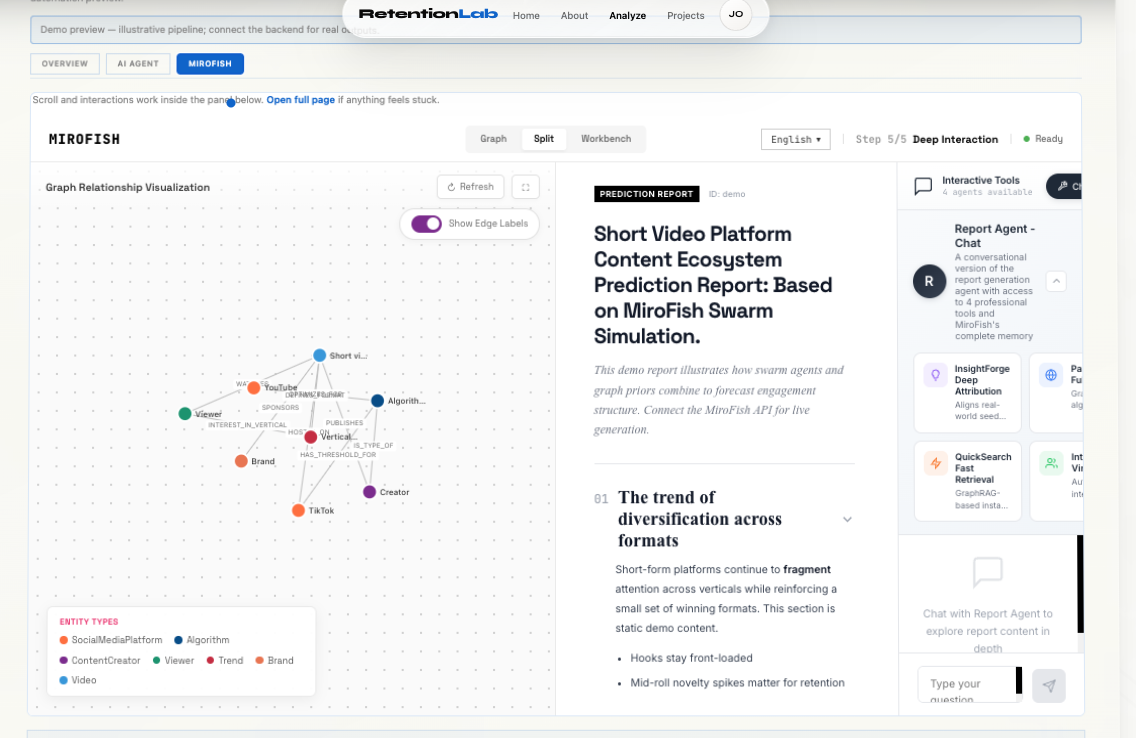Open the QuickSearch Fast Retrieval card
The image size is (1136, 738).
pos(967,481)
